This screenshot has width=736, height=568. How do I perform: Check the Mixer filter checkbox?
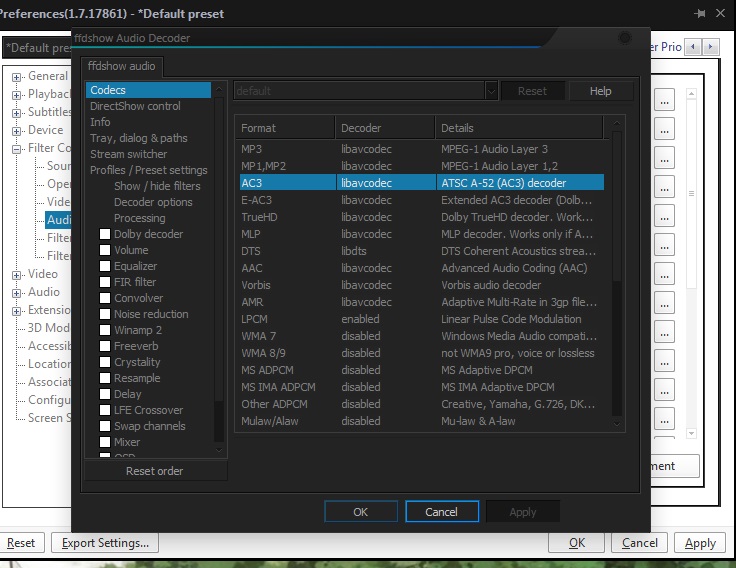[105, 442]
